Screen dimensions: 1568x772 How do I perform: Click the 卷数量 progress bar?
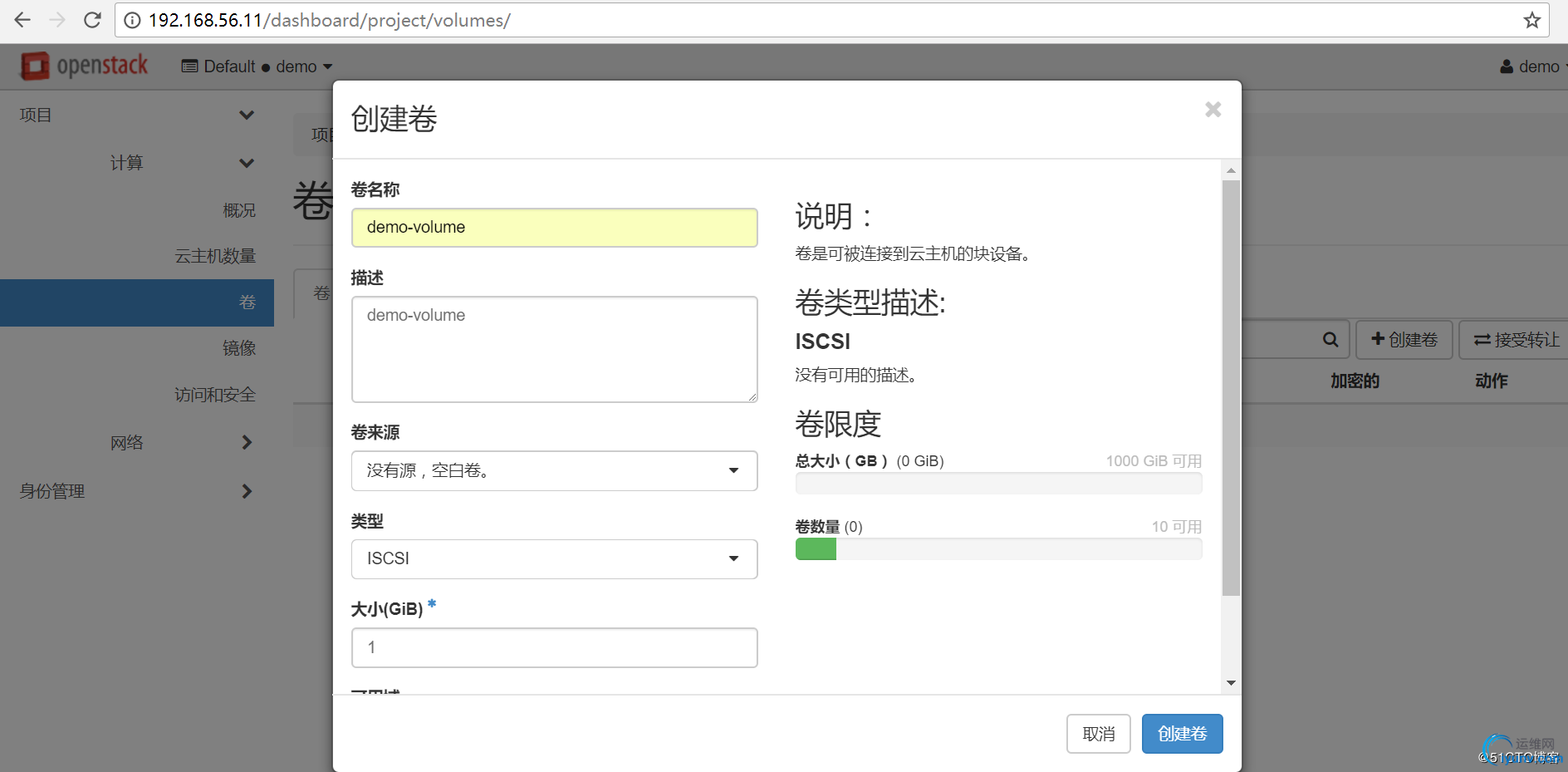(999, 549)
